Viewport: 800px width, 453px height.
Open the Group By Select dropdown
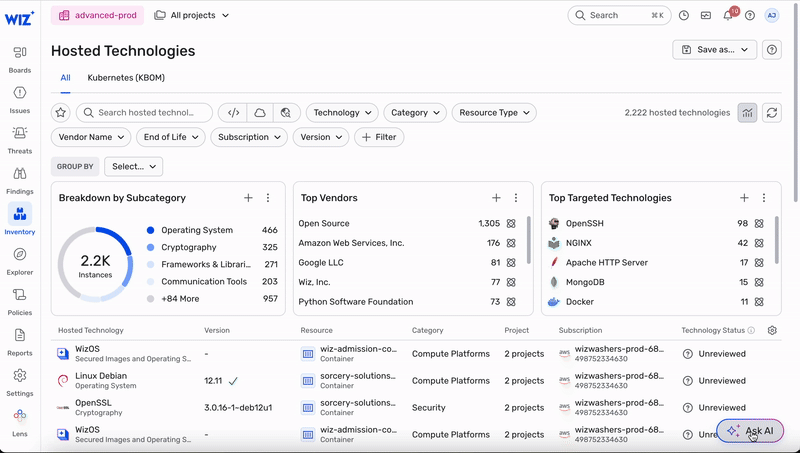(133, 167)
